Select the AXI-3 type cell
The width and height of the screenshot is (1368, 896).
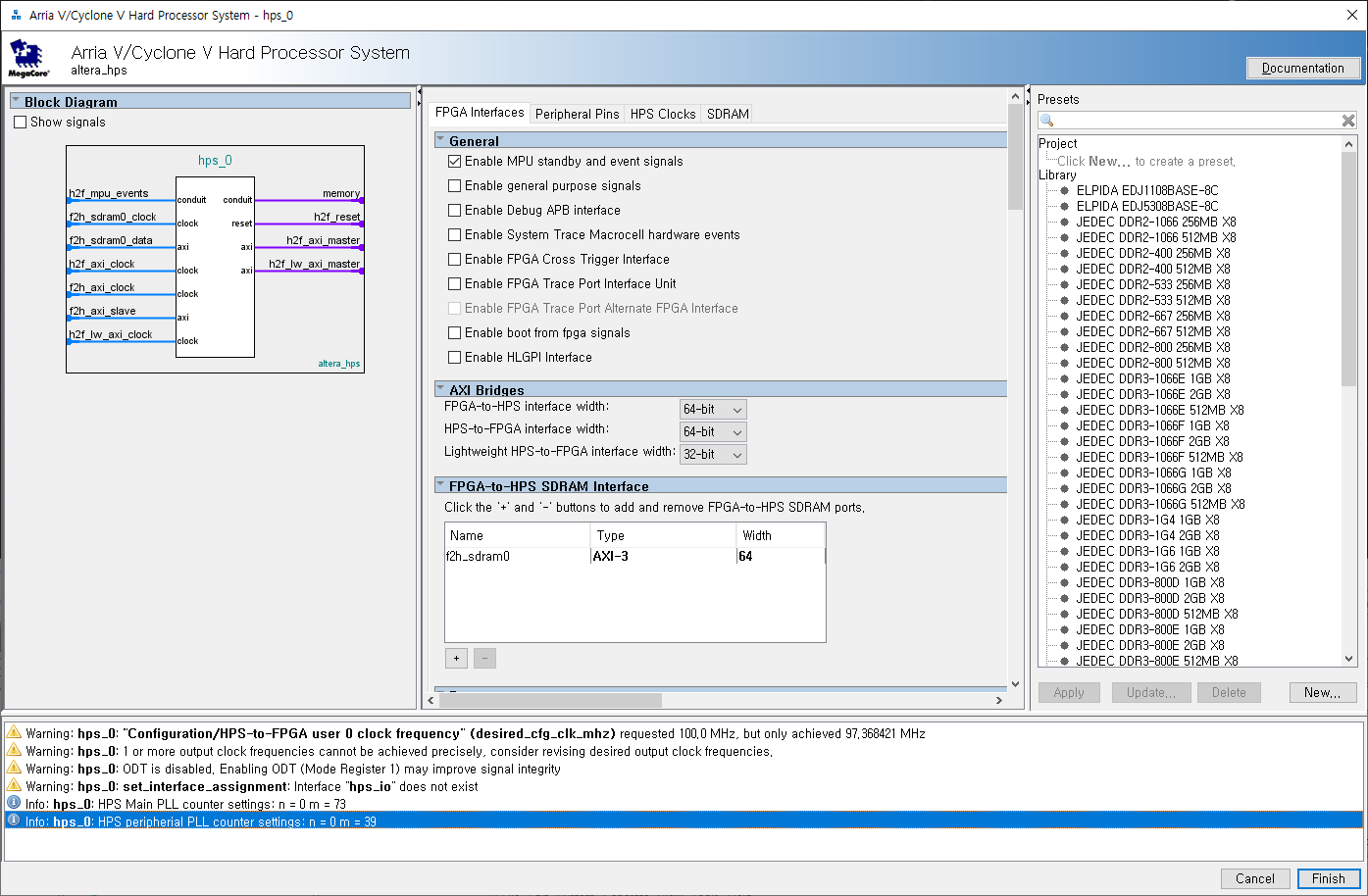[663, 556]
